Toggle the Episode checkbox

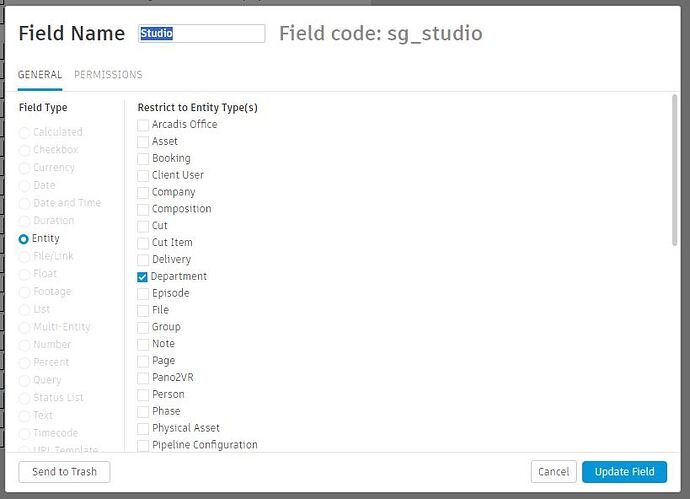click(143, 294)
